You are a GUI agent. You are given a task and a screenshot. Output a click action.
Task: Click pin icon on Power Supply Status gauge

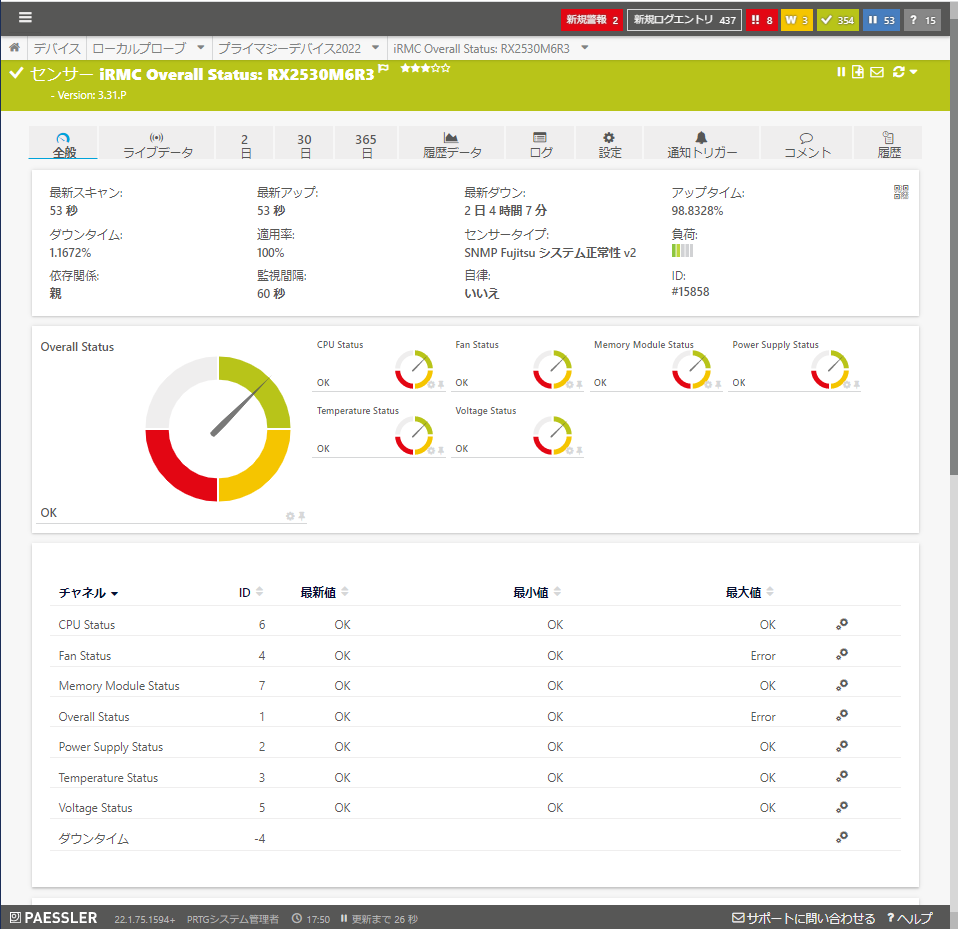(857, 385)
